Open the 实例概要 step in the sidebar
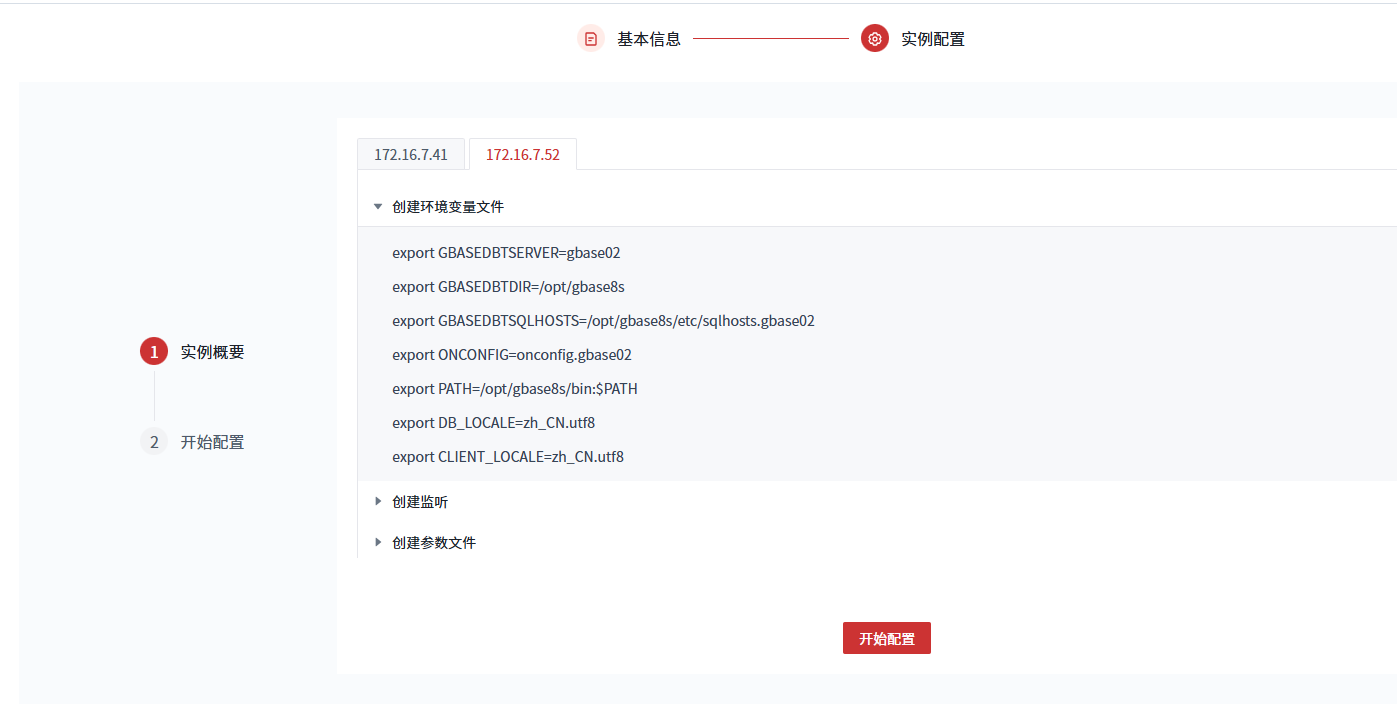 [212, 352]
